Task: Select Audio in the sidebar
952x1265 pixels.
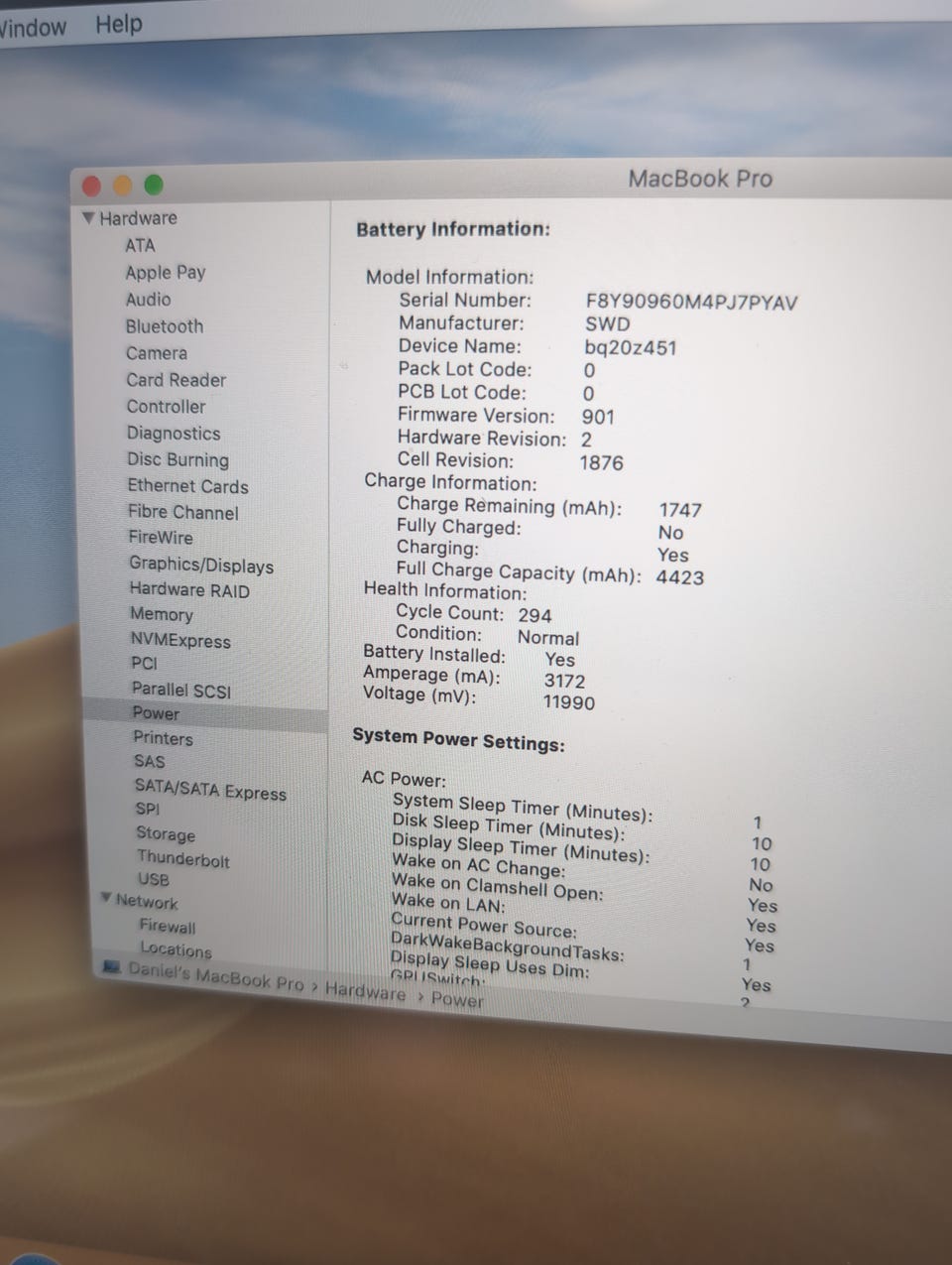Action: 148,299
